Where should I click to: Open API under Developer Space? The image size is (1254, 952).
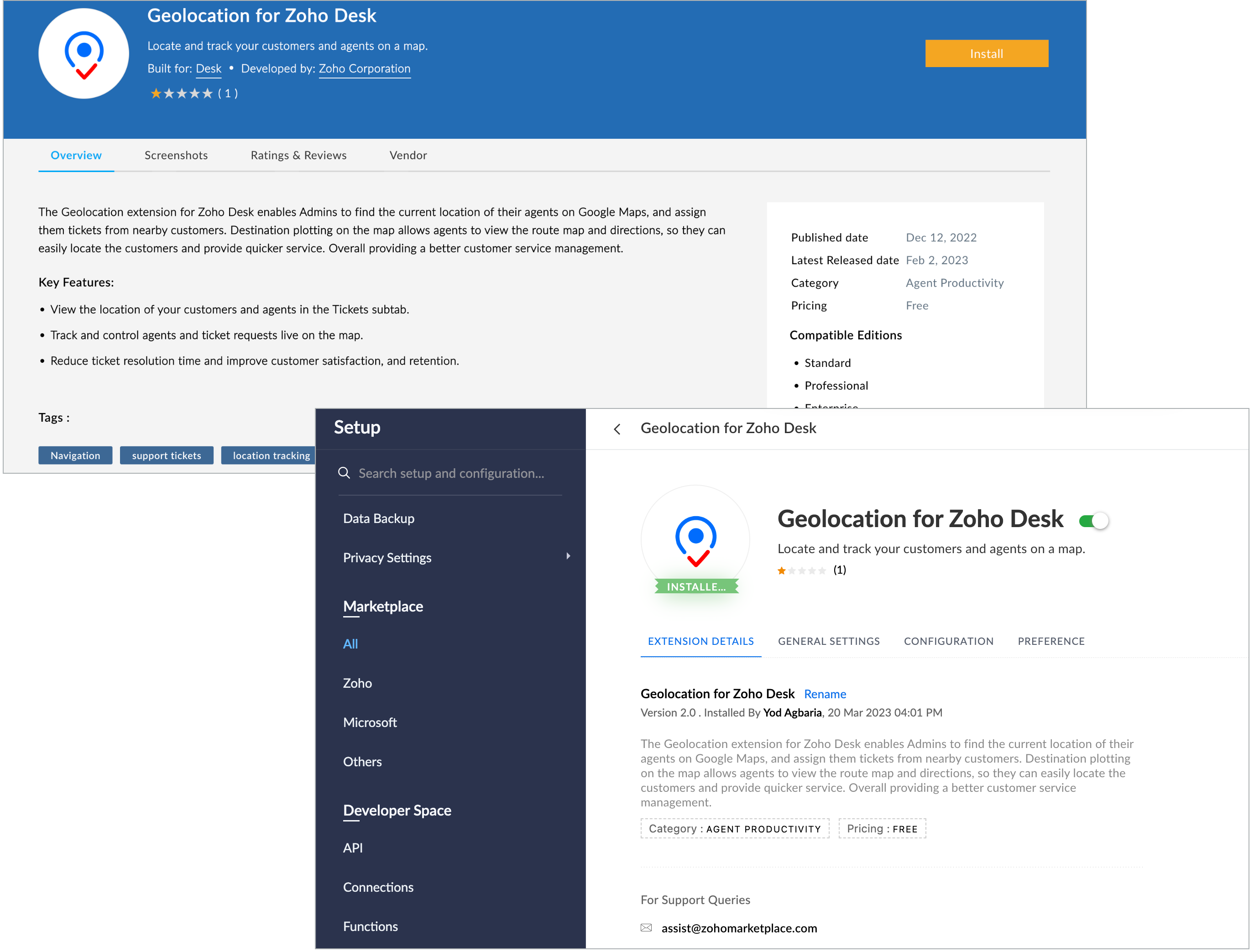[x=352, y=847]
